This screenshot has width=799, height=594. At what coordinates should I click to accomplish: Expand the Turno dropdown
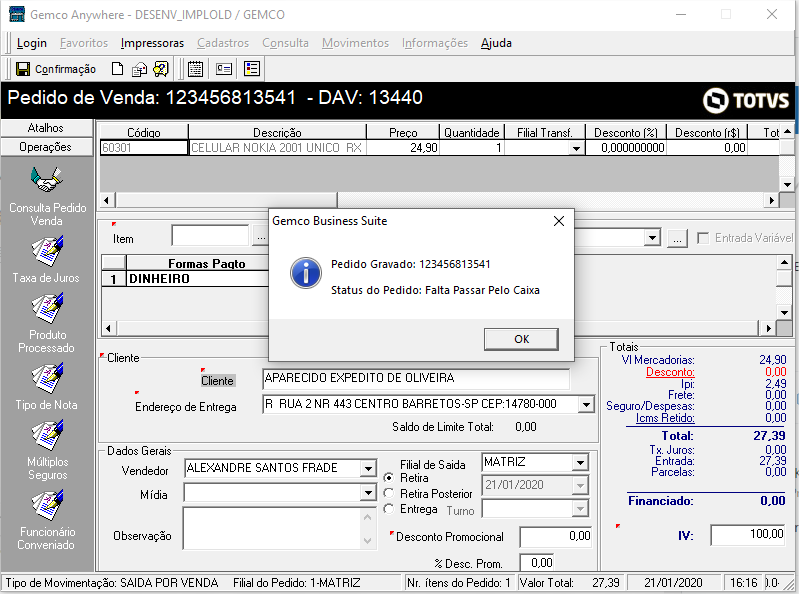coord(580,508)
